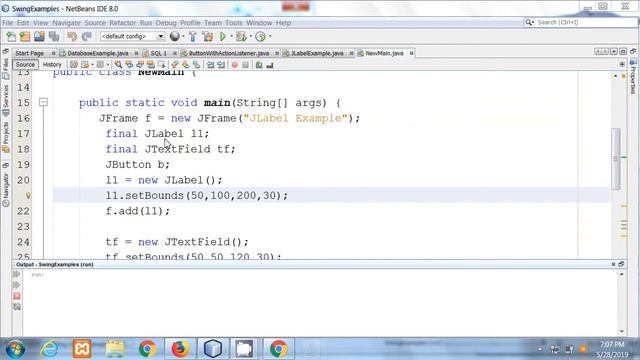Open the Window menu

259,23
